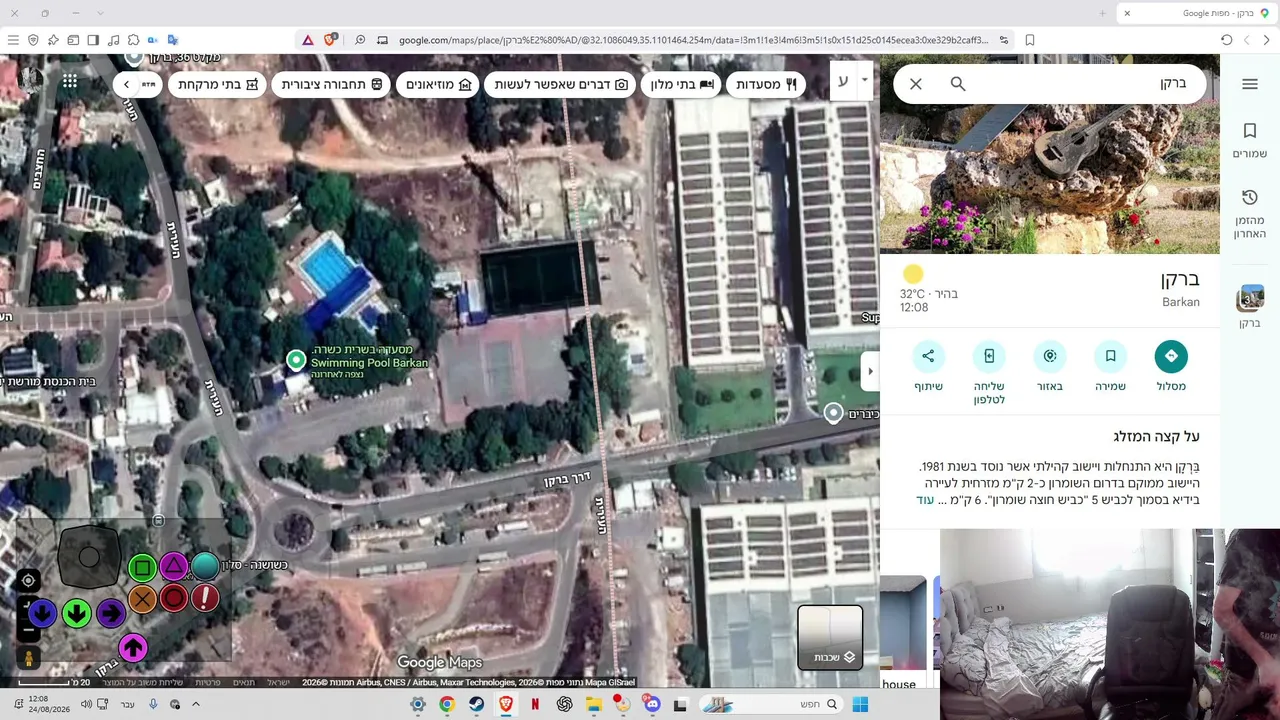This screenshot has height=720, width=1280.
Task: Open the Brave browser main menu
Action: [x=13, y=40]
